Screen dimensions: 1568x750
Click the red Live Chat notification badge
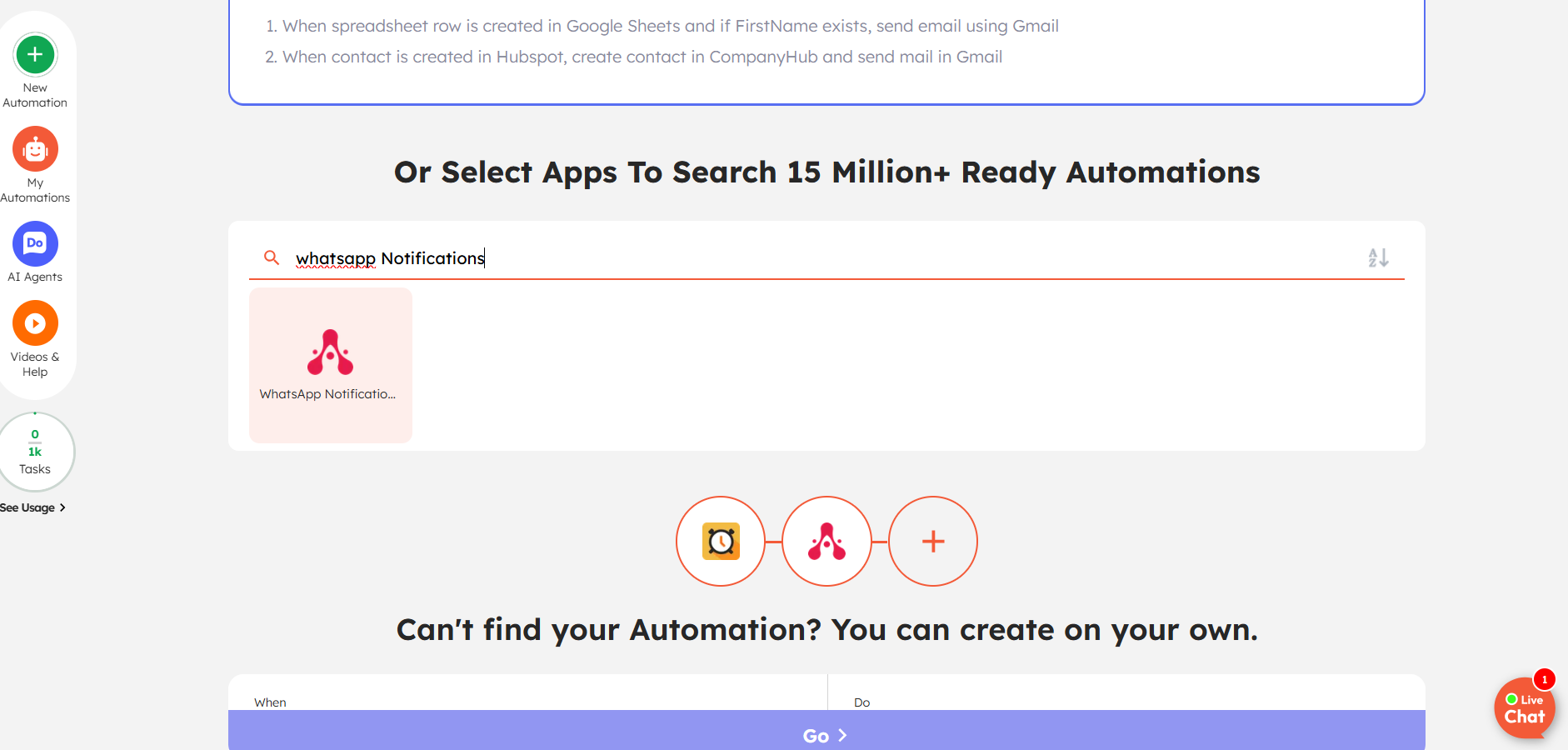[x=1544, y=679]
